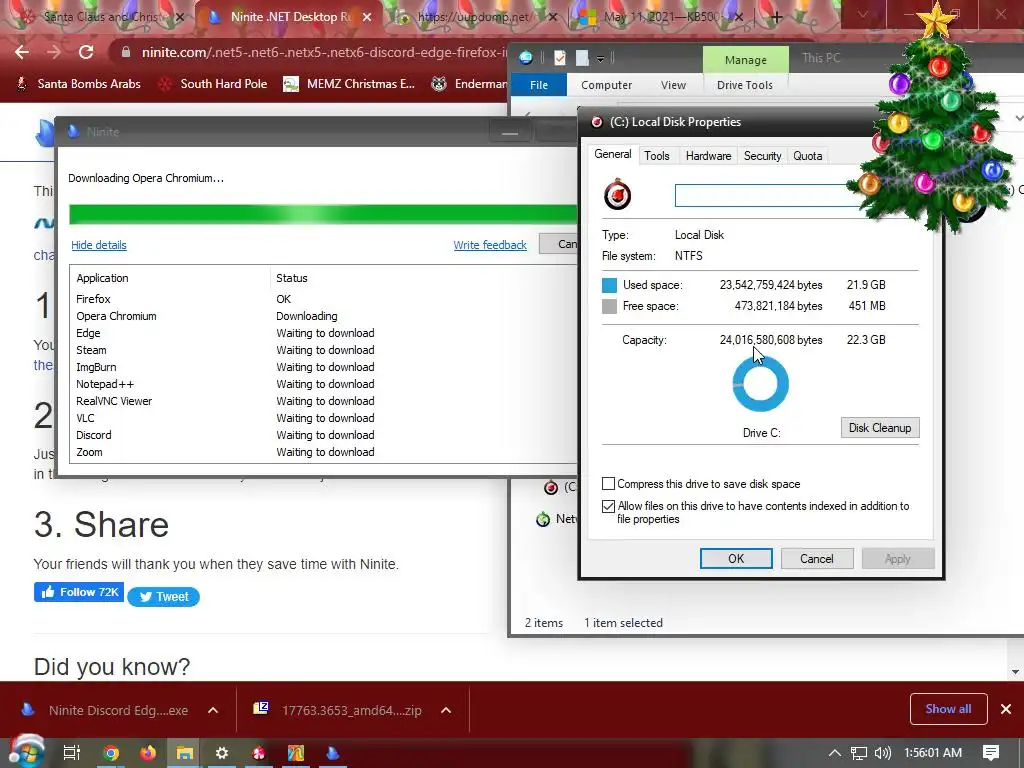The height and width of the screenshot is (768, 1024).
Task: Open Drive Tools ribbon tab
Action: click(x=744, y=85)
